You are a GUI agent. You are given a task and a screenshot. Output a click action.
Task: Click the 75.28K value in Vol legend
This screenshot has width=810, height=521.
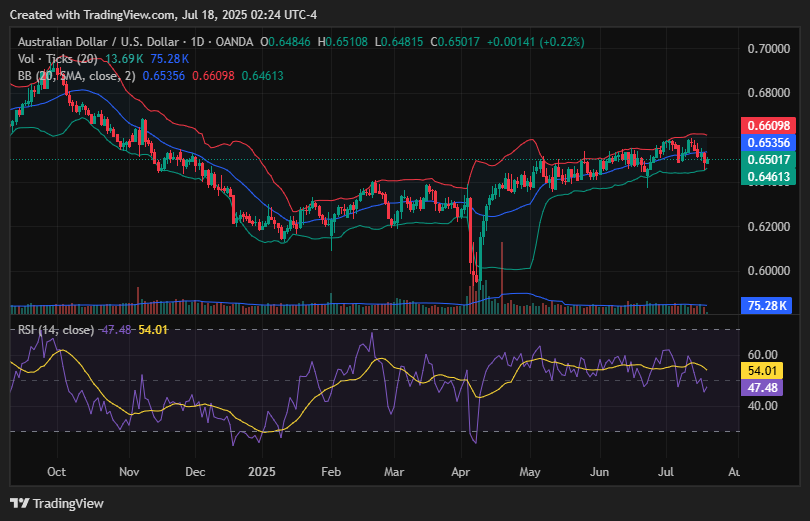[x=169, y=59]
